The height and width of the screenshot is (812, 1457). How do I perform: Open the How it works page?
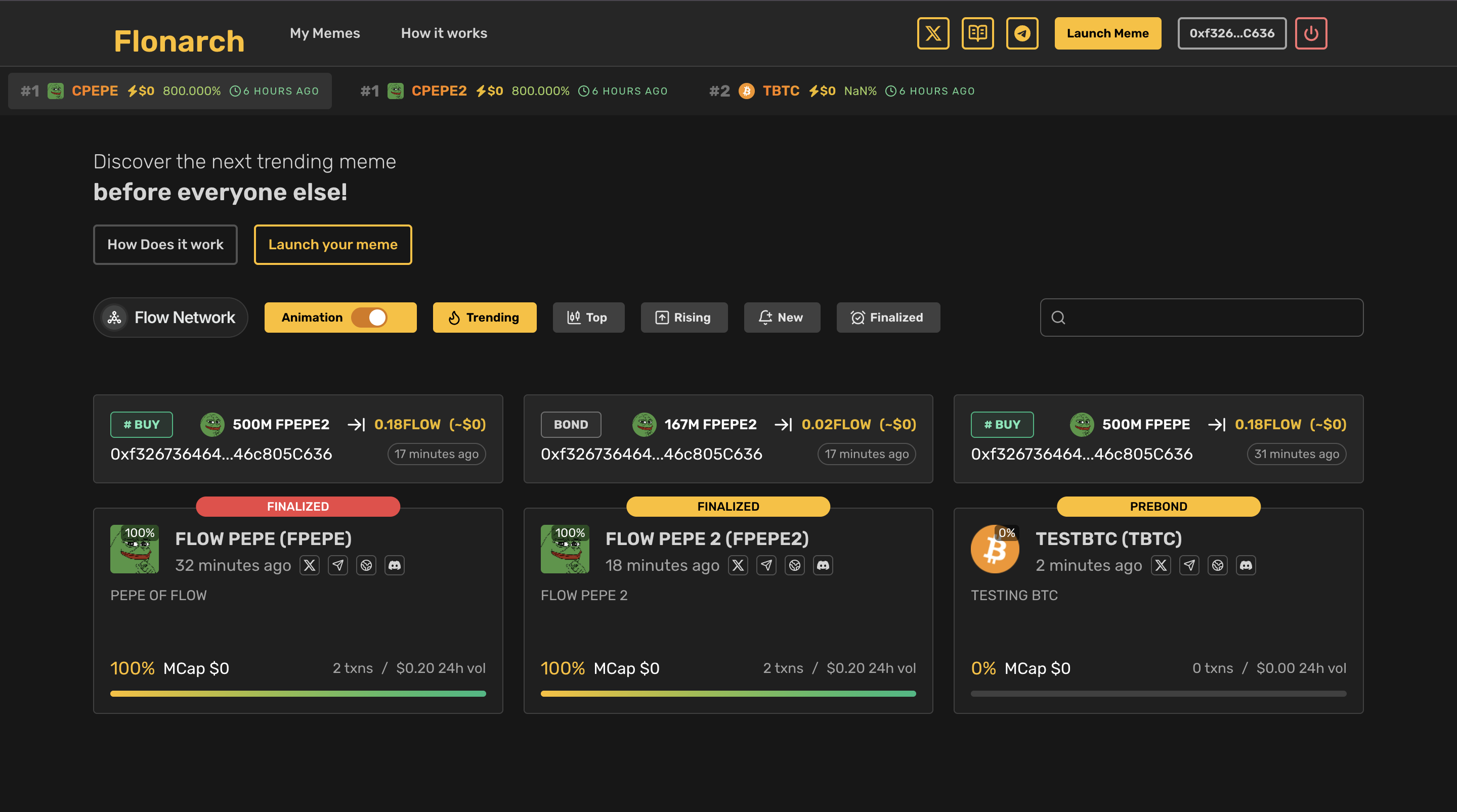[x=444, y=33]
